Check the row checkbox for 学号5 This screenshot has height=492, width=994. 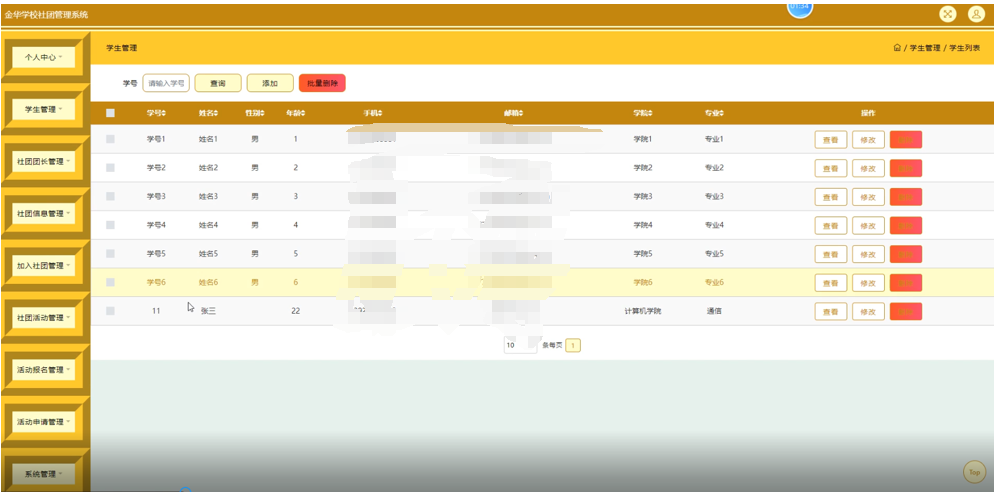pos(110,254)
